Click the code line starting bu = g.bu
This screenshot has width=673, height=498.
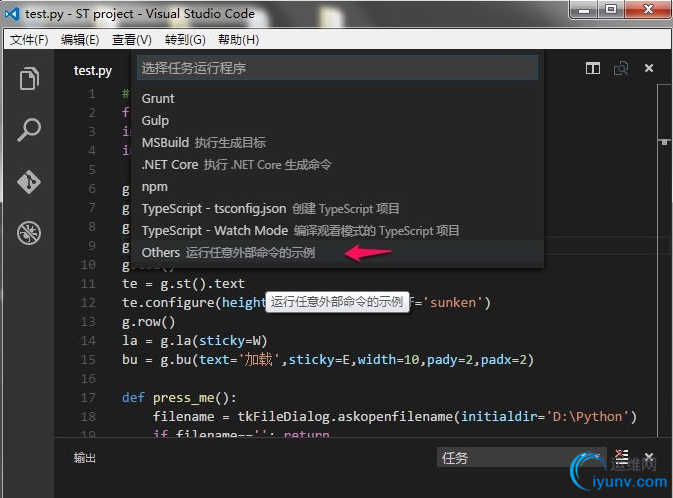click(328, 360)
